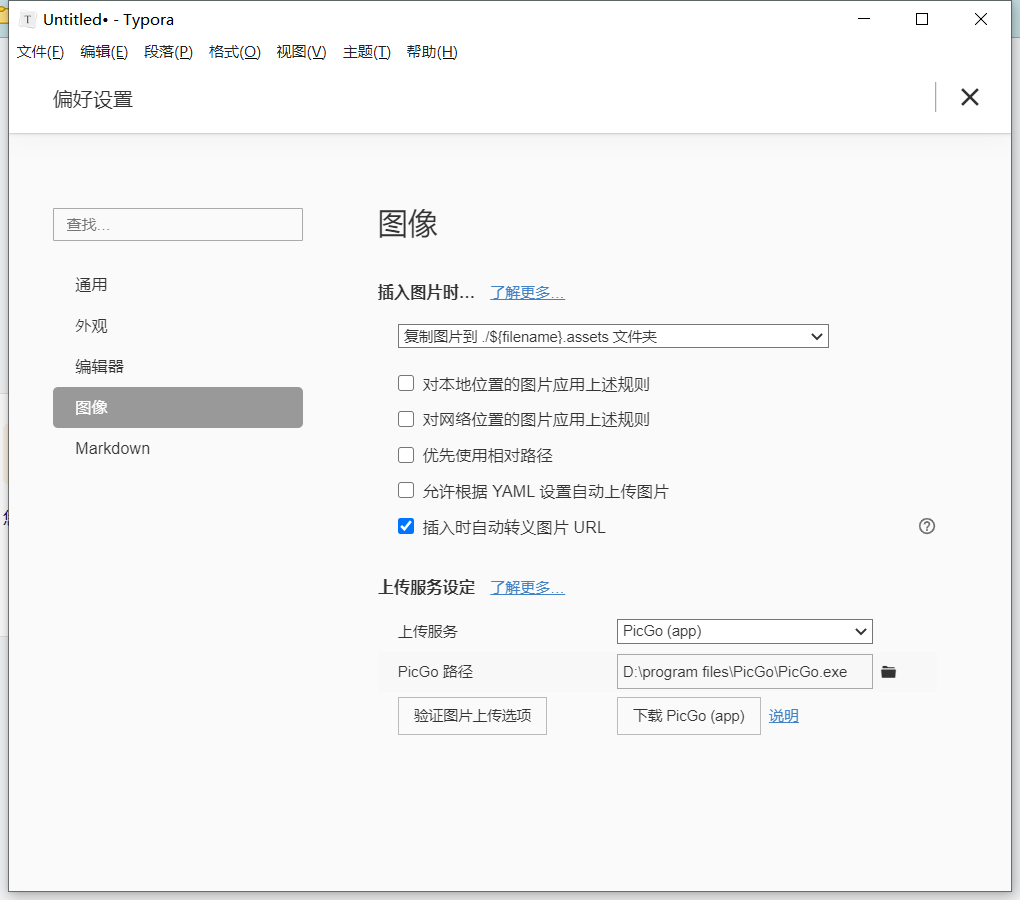Image resolution: width=1020 pixels, height=900 pixels.
Task: Toggle YAML auto-upload images checkbox
Action: [x=406, y=490]
